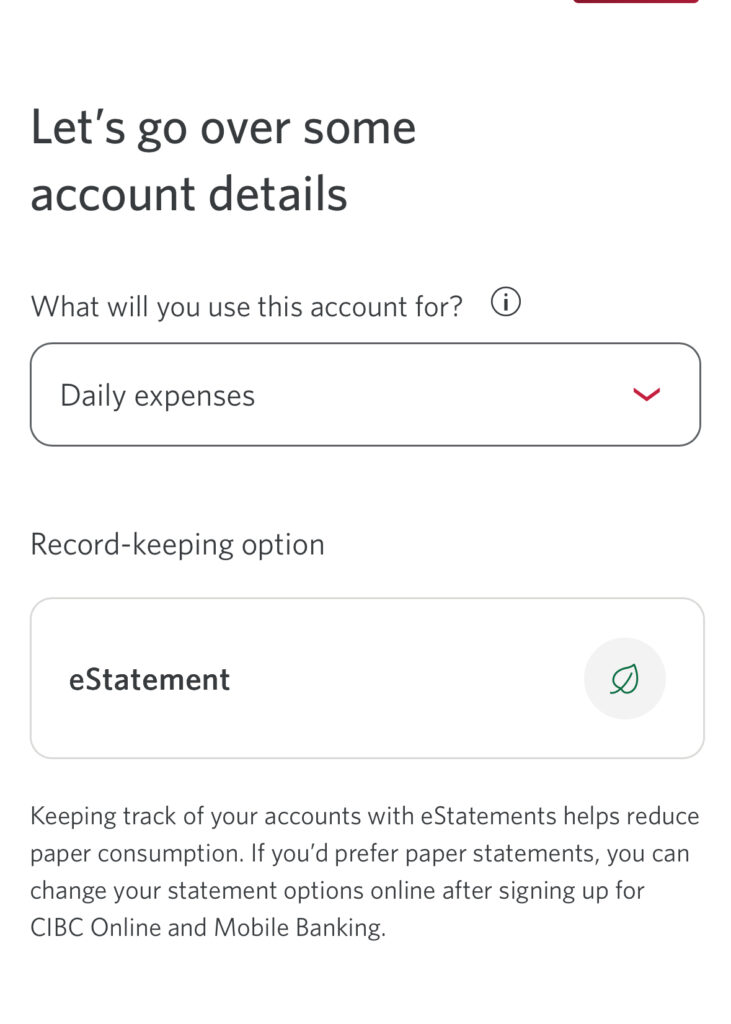731x1024 pixels.
Task: Click the 'Keeping track of your accounts' sentence
Action: point(365,816)
